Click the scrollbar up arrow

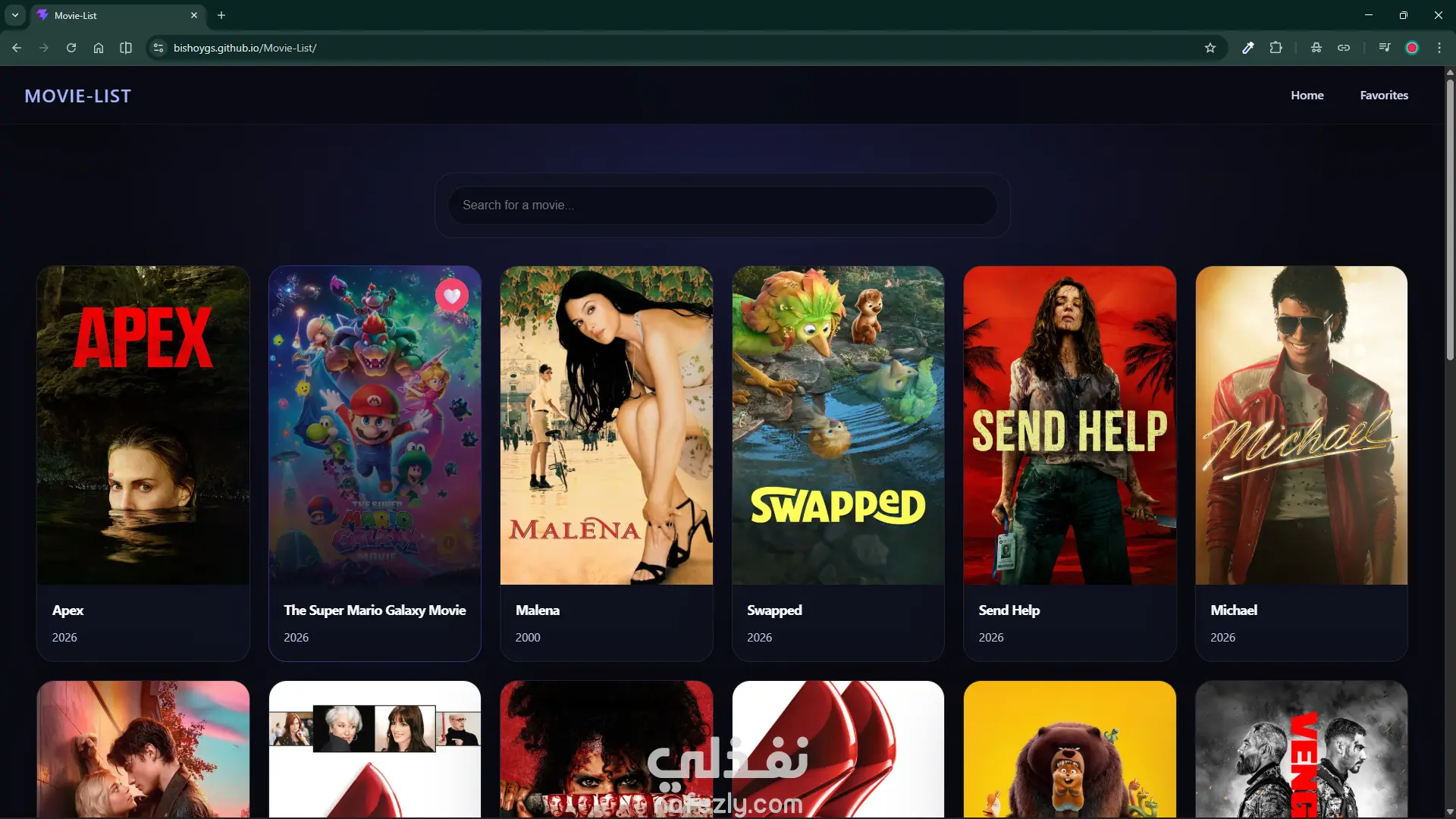click(x=1450, y=73)
